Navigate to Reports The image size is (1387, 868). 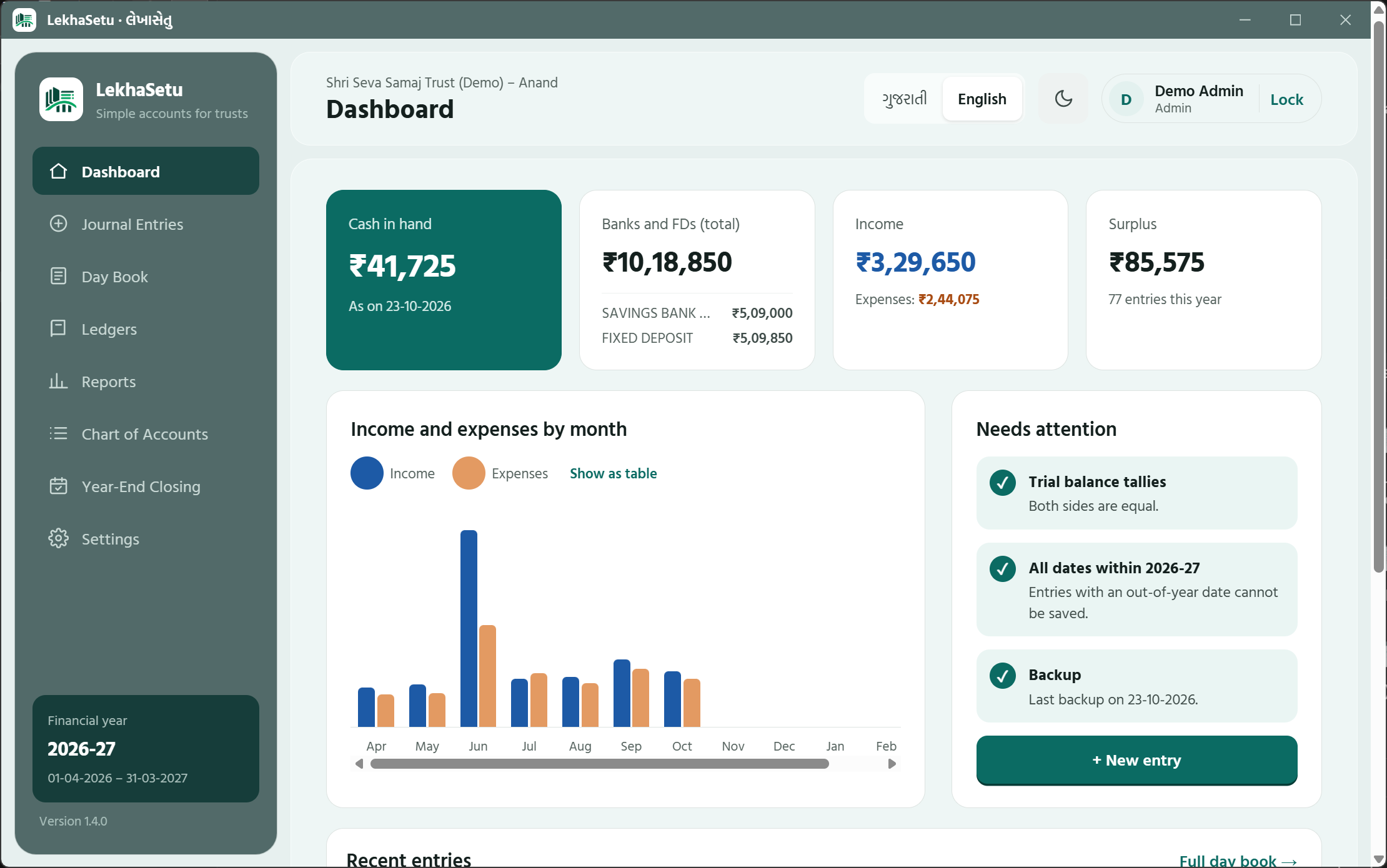[x=146, y=381]
